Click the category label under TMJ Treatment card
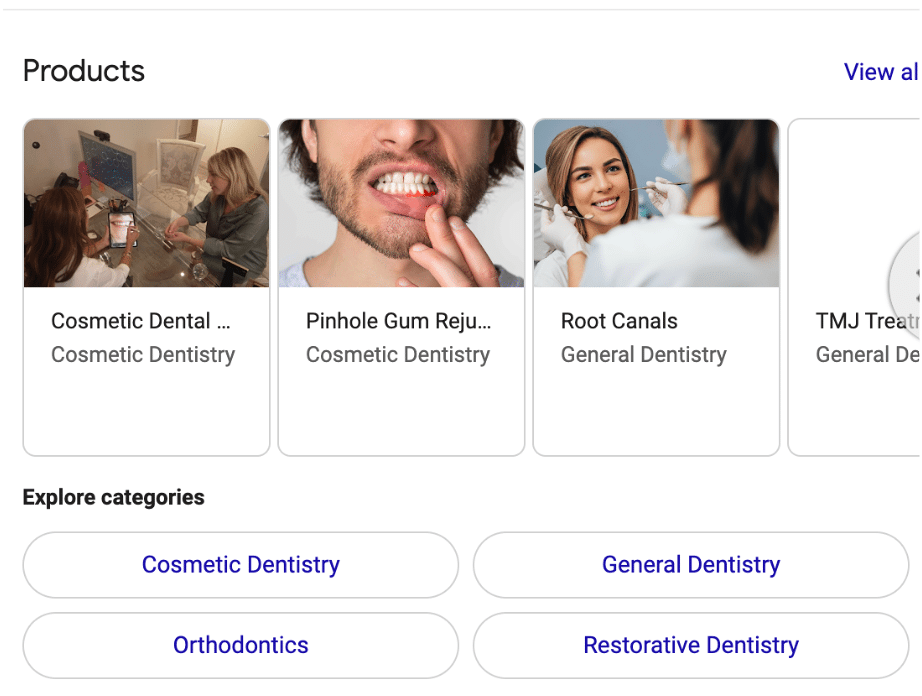The image size is (922, 696). point(866,354)
